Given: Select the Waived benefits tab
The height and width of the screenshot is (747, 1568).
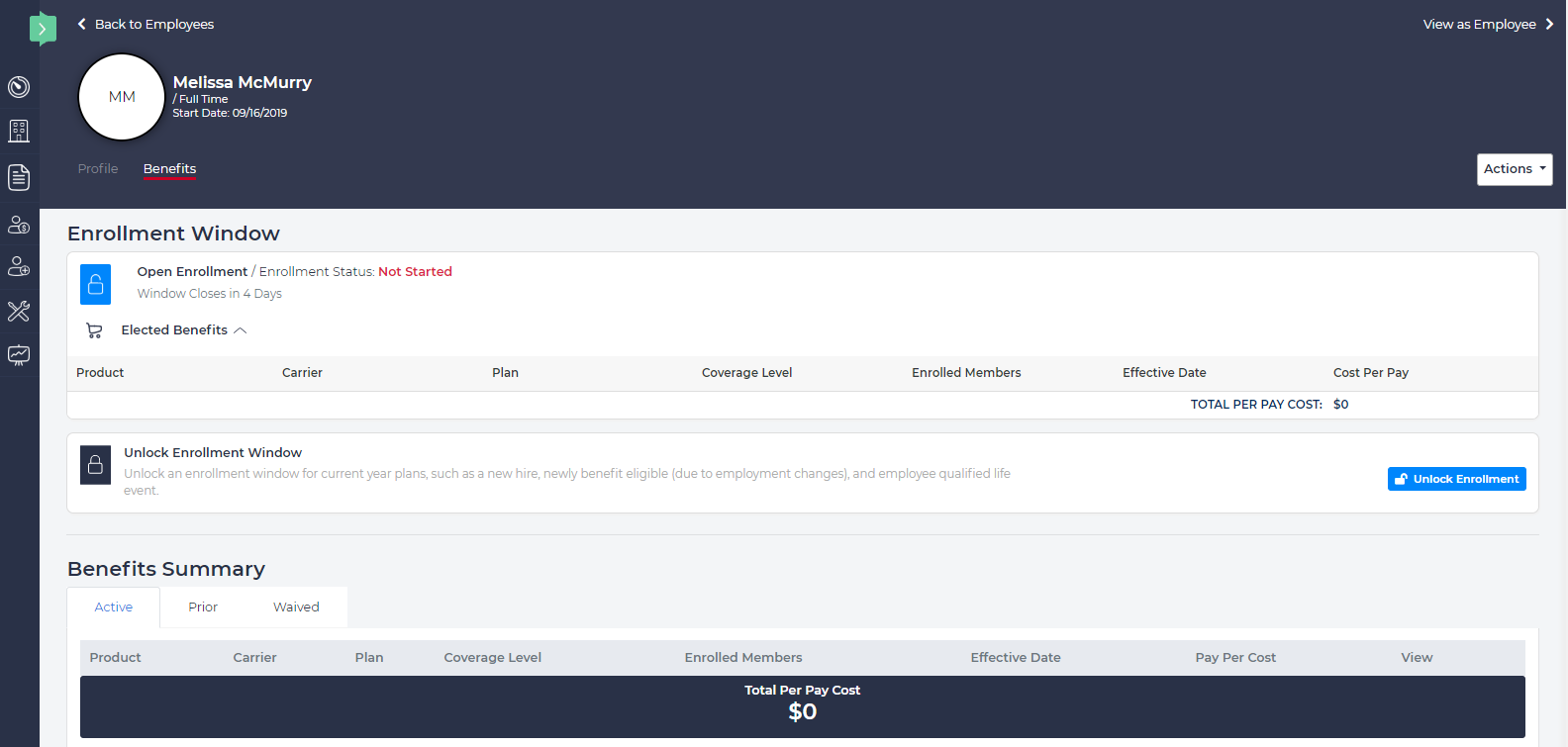Looking at the screenshot, I should pos(296,607).
